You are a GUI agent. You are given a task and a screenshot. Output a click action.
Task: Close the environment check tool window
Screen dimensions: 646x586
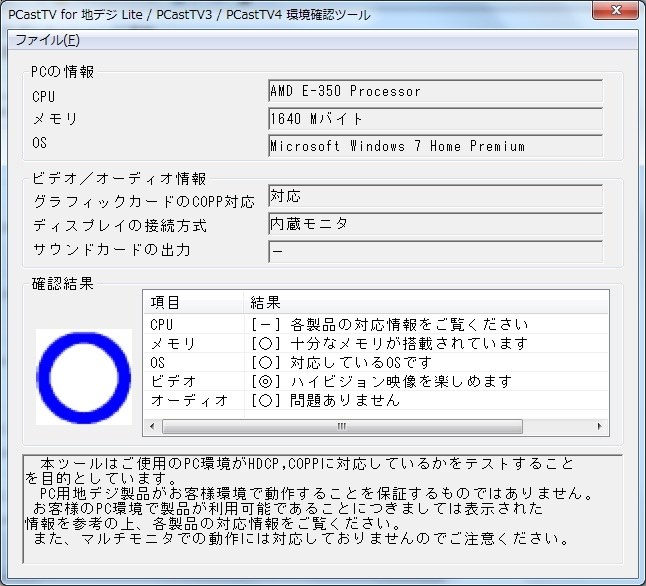pos(616,10)
